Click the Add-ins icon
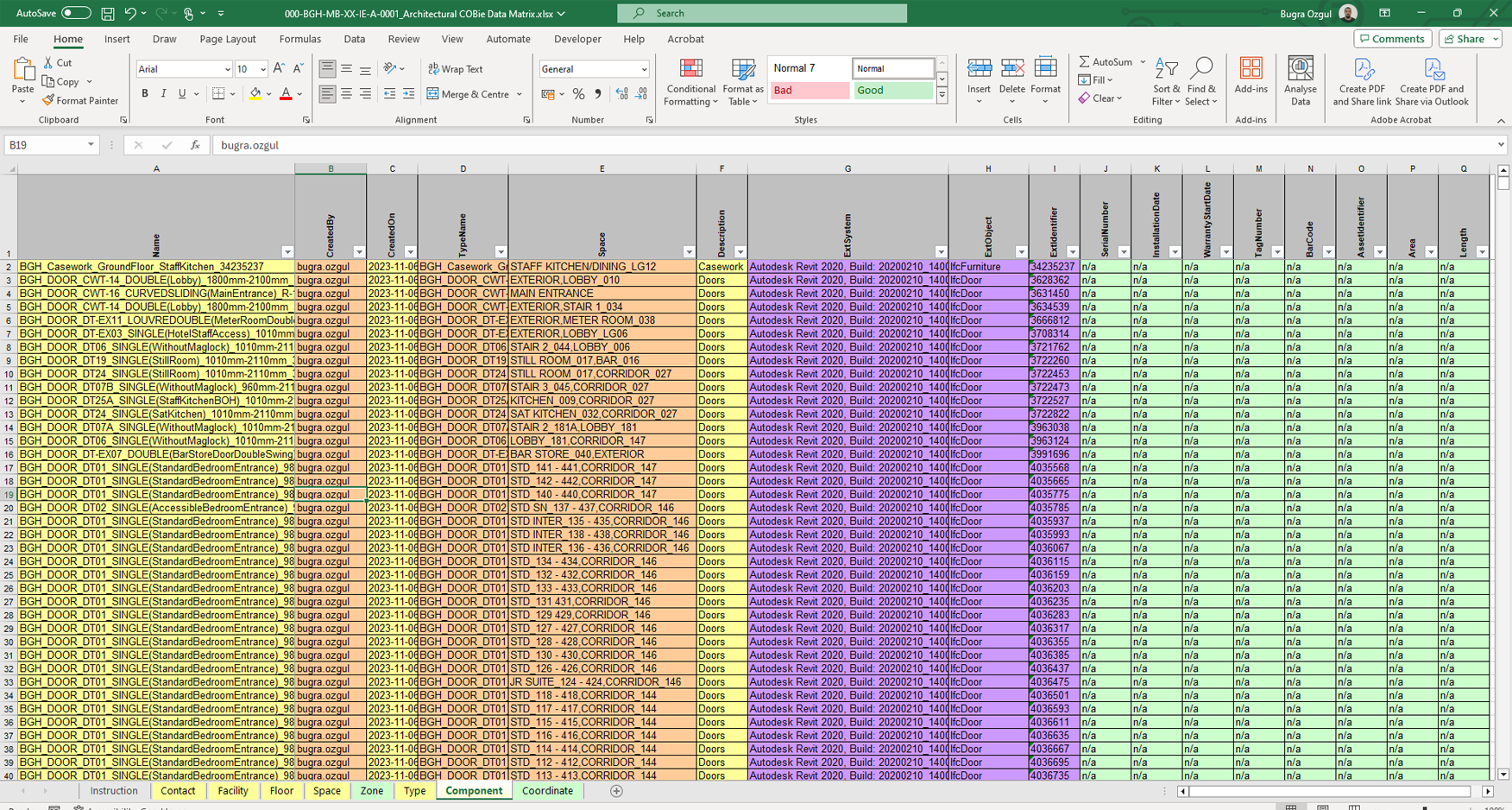The height and width of the screenshot is (810, 1512). 1251,70
